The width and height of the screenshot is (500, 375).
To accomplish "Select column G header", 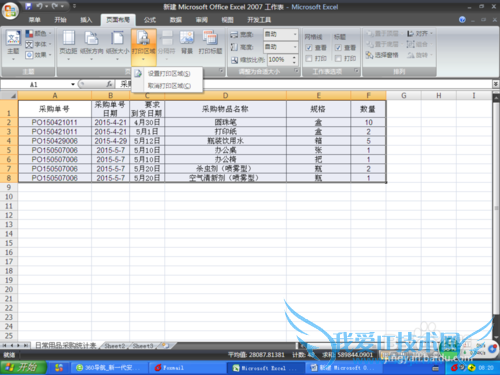I will pos(404,96).
